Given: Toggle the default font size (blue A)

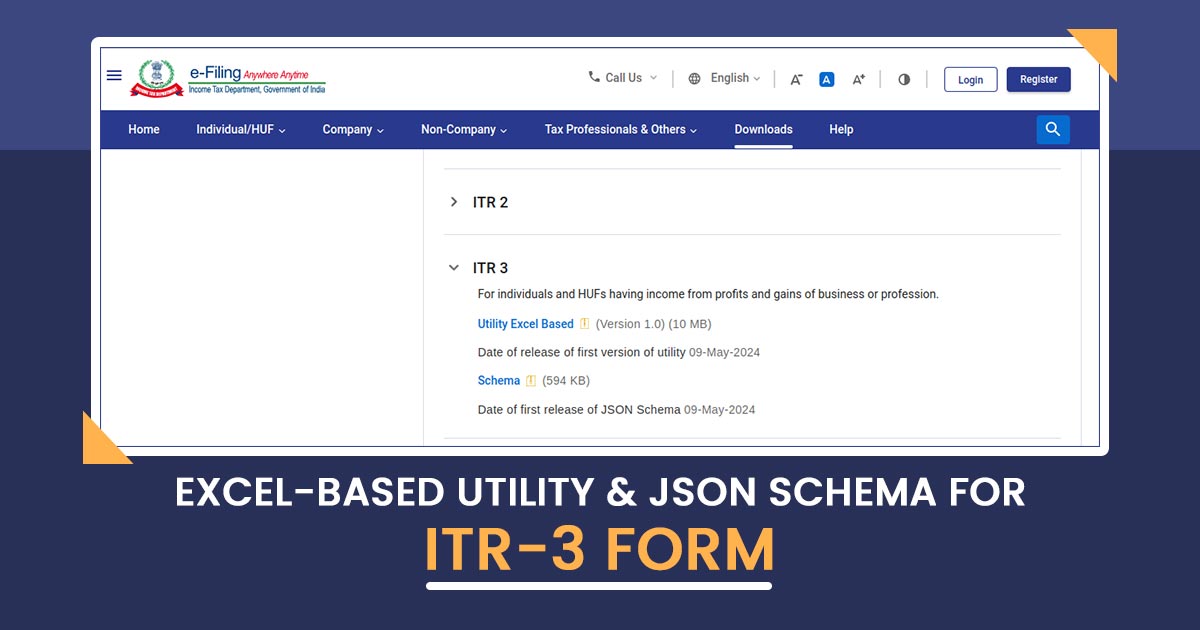Looking at the screenshot, I should coord(826,78).
